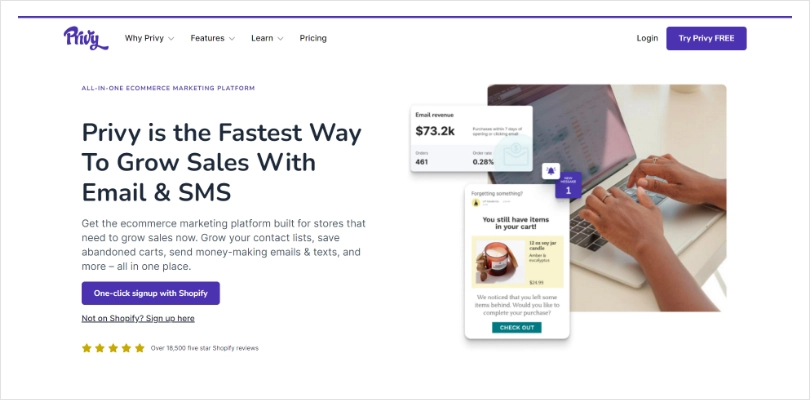Click the first gold review star
810x400 pixels.
point(86,348)
